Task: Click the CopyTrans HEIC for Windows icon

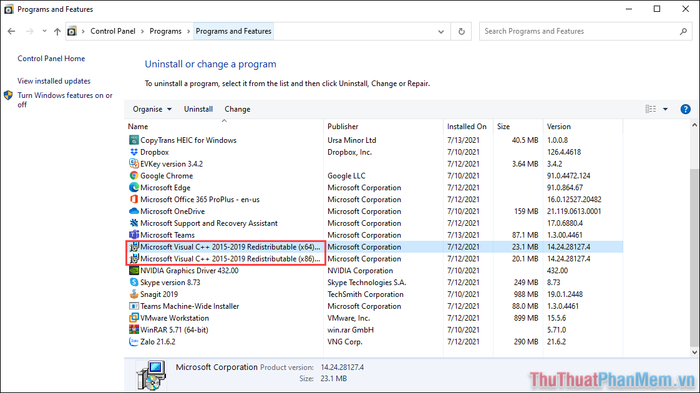Action: (x=133, y=140)
